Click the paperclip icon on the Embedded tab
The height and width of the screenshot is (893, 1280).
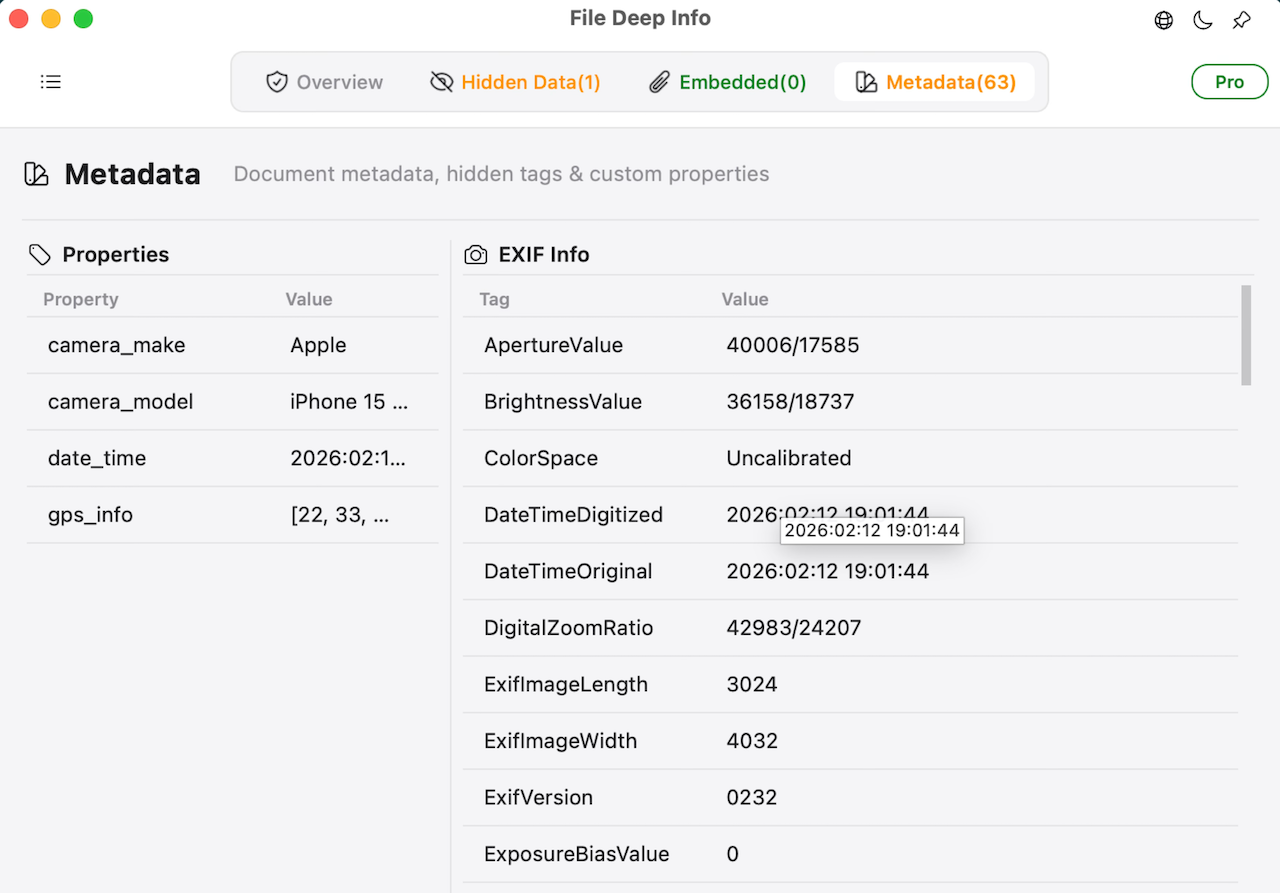pyautogui.click(x=659, y=82)
